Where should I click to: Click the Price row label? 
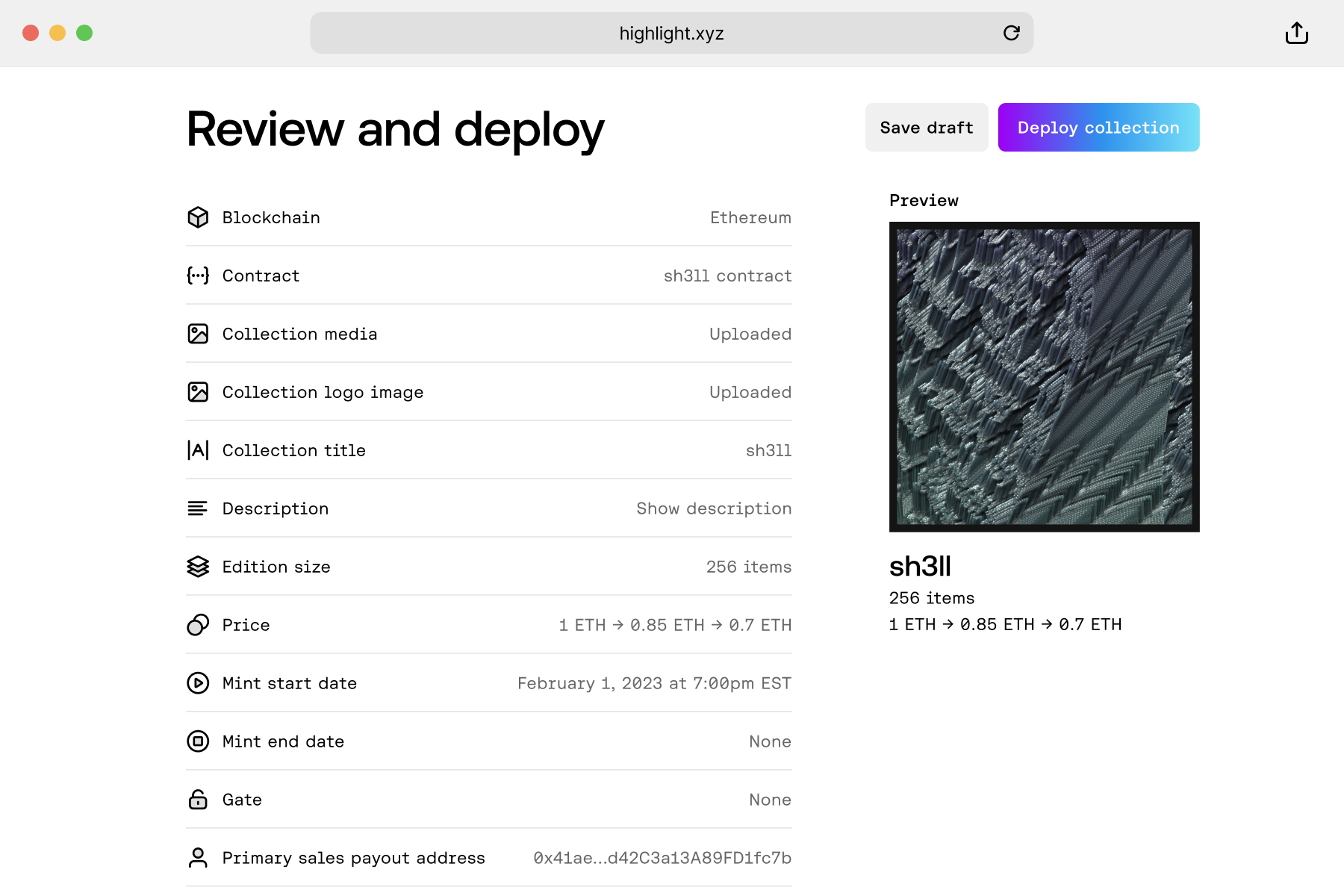pos(246,625)
